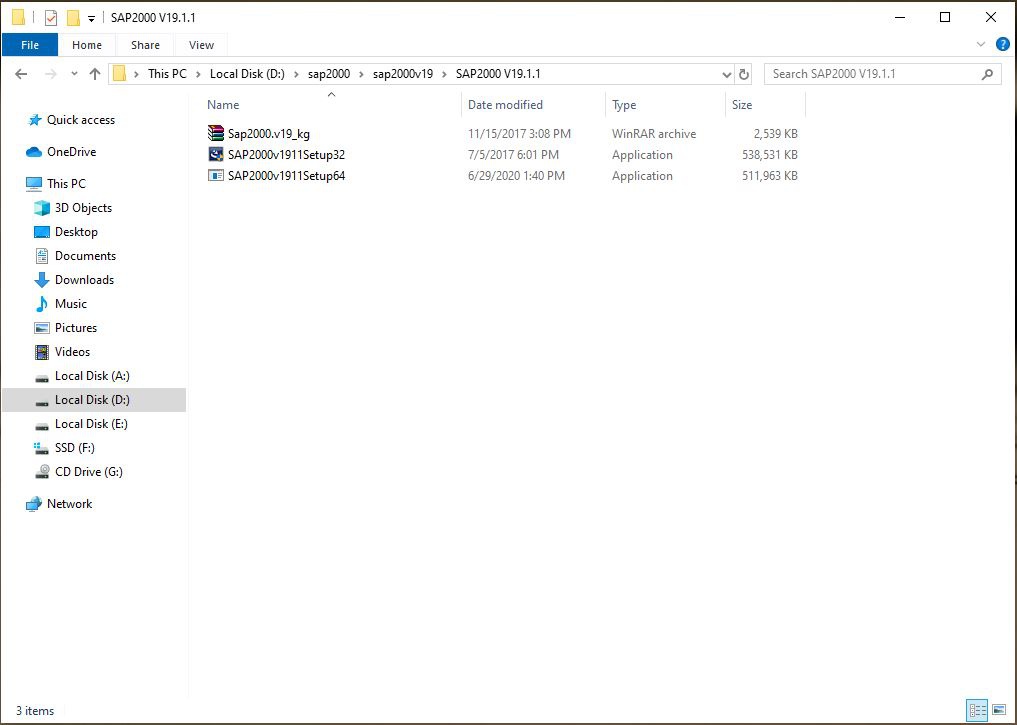Open the Help question mark icon

(1003, 44)
